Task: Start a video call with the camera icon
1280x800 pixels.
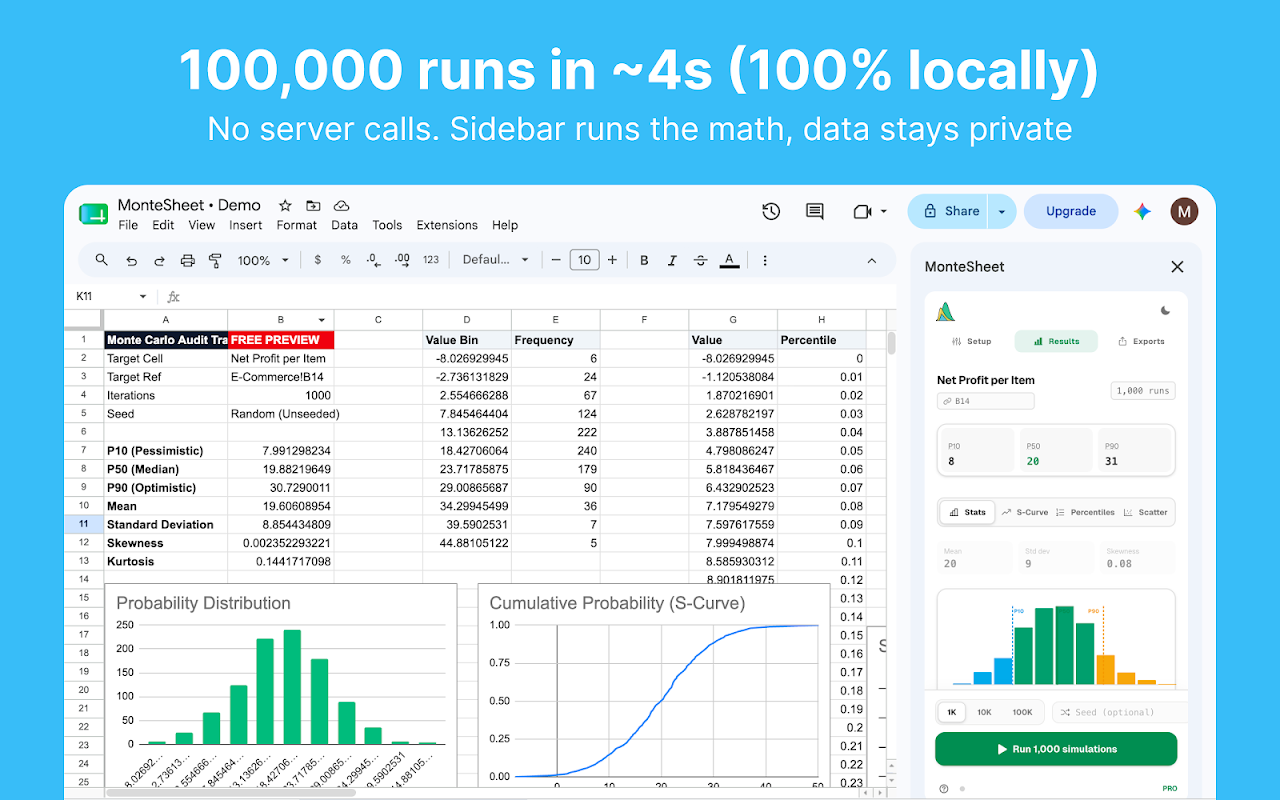Action: tap(861, 211)
